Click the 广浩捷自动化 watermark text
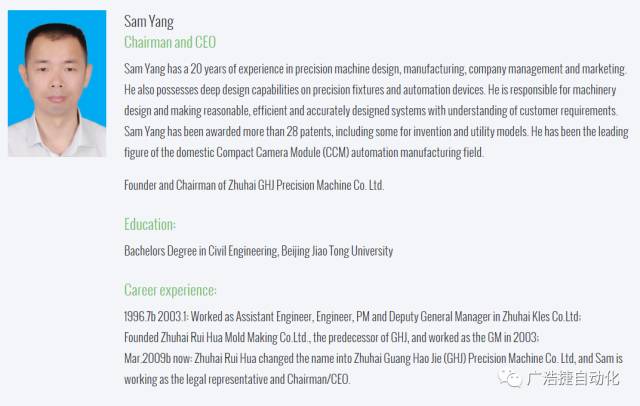Image resolution: width=640 pixels, height=406 pixels. coord(573,379)
